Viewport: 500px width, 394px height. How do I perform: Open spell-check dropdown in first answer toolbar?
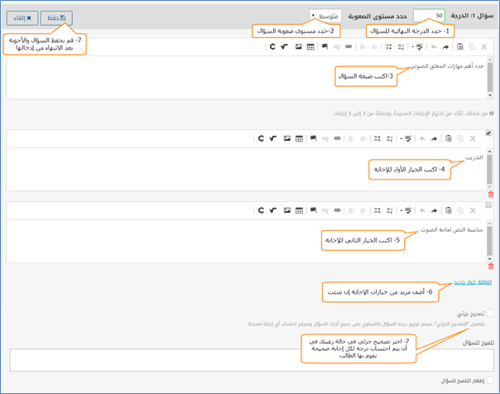406,139
